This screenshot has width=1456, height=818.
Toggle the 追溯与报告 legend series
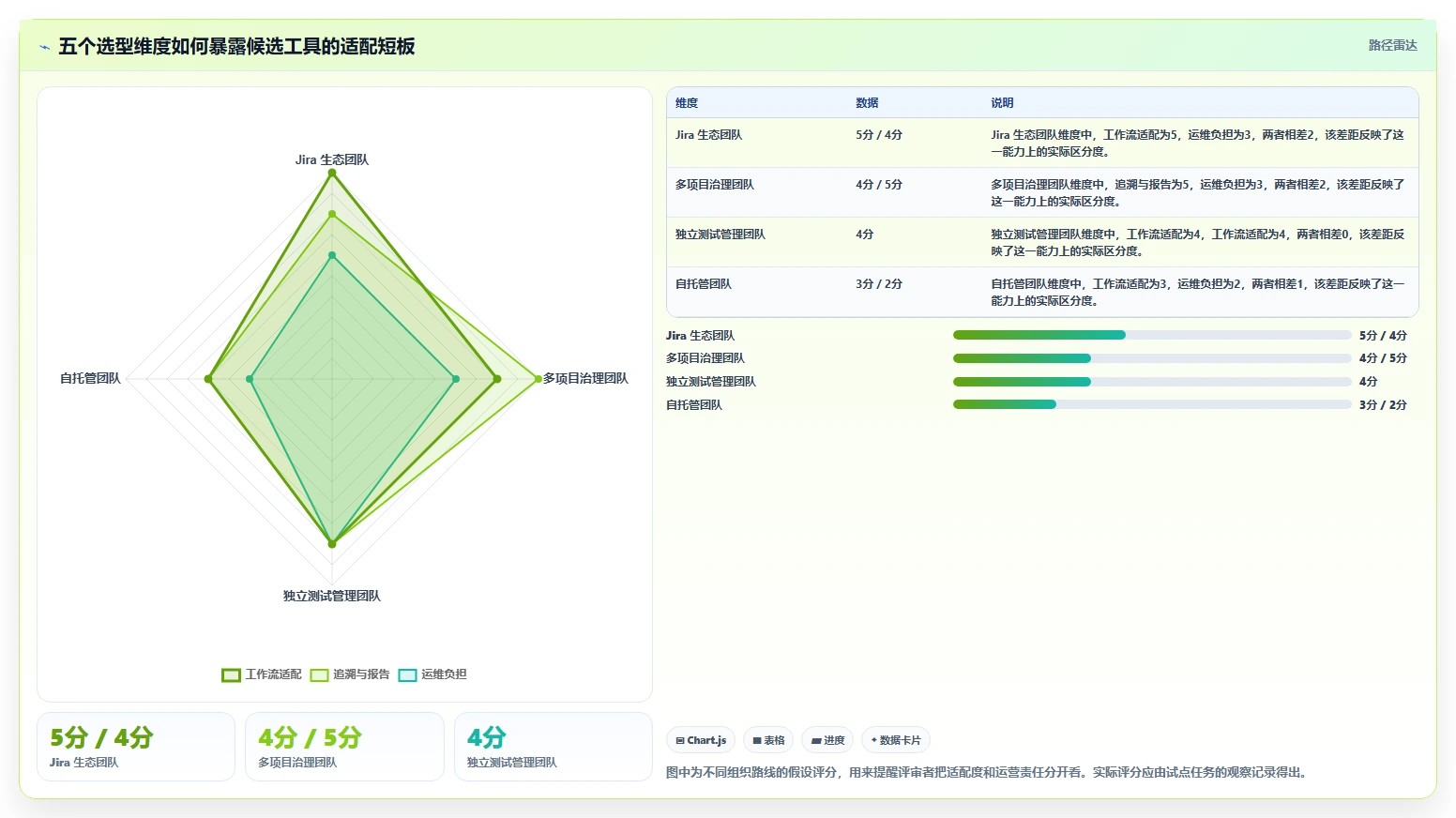pyautogui.click(x=350, y=674)
